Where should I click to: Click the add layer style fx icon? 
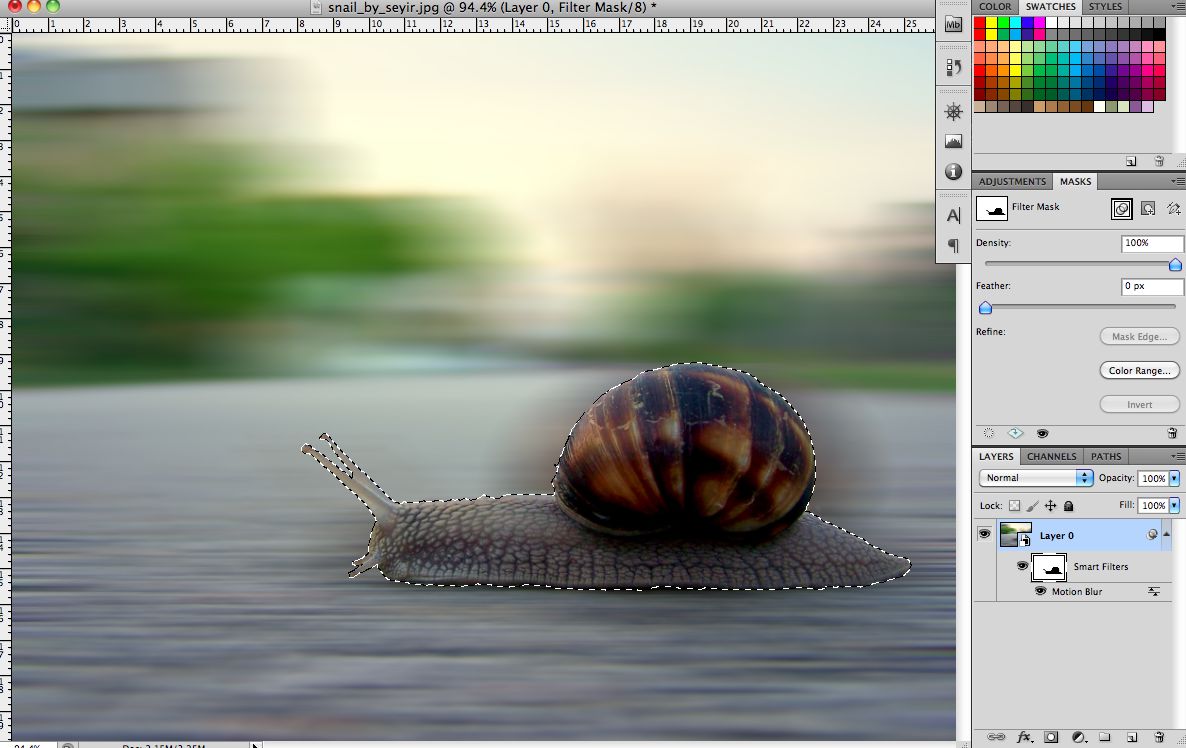[1024, 737]
